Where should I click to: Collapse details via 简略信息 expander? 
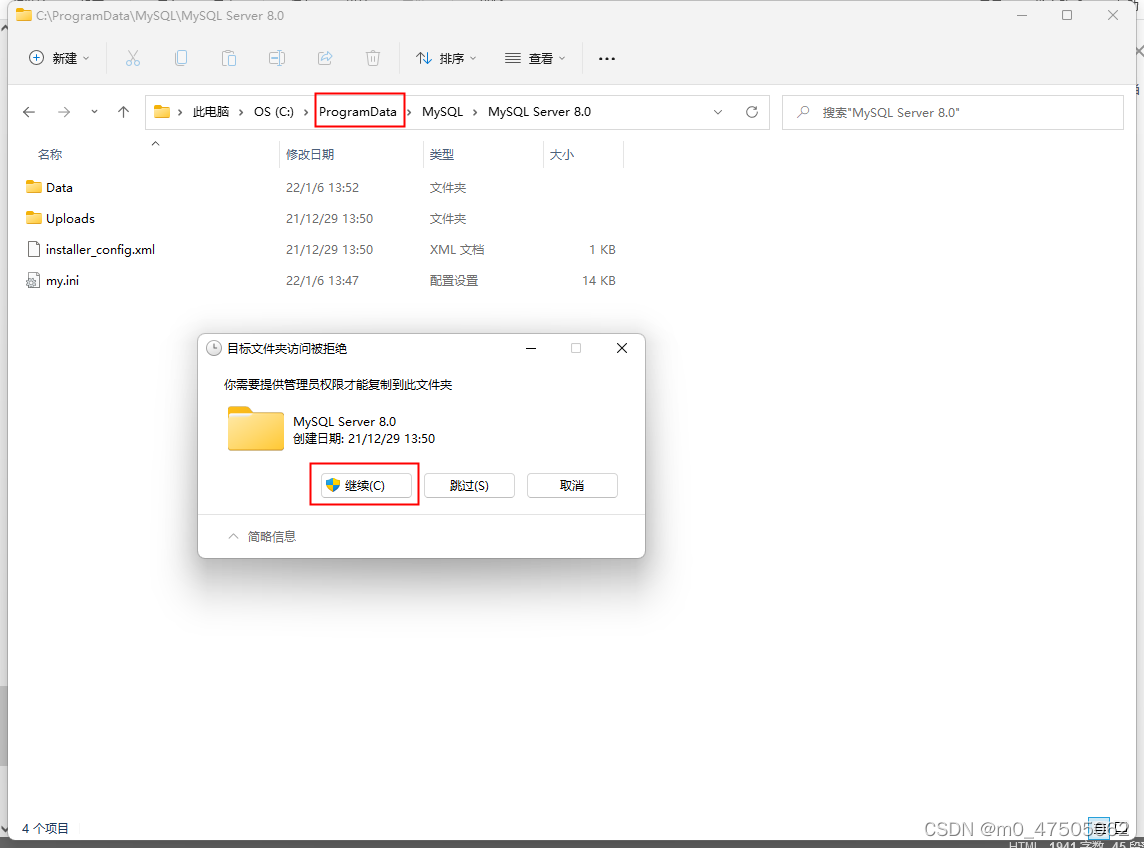pos(262,536)
